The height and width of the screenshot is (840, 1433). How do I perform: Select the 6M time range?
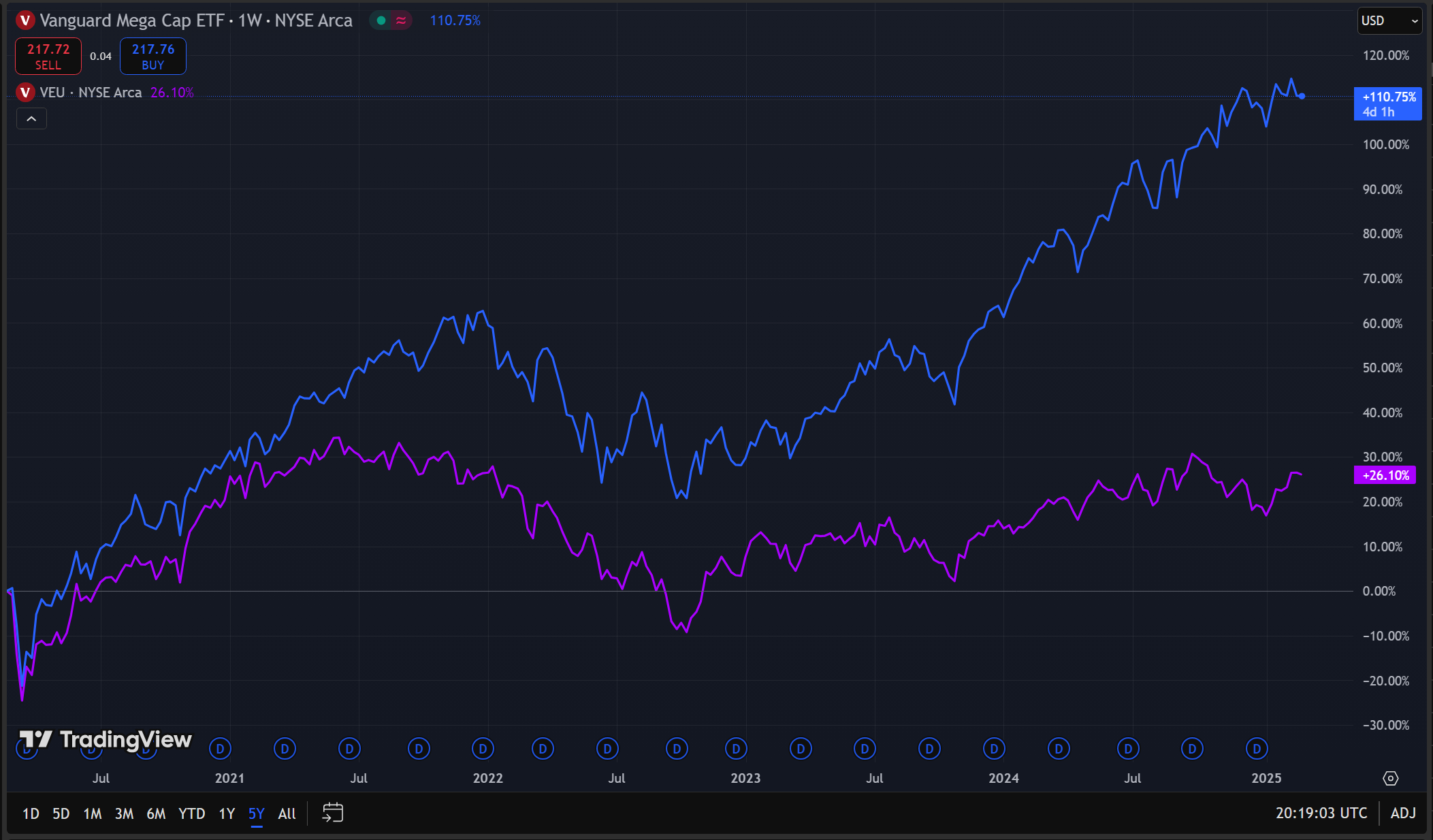pos(156,813)
